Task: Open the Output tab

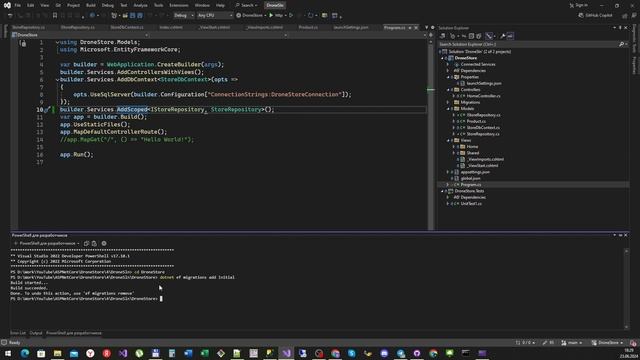Action: pyautogui.click(x=36, y=333)
